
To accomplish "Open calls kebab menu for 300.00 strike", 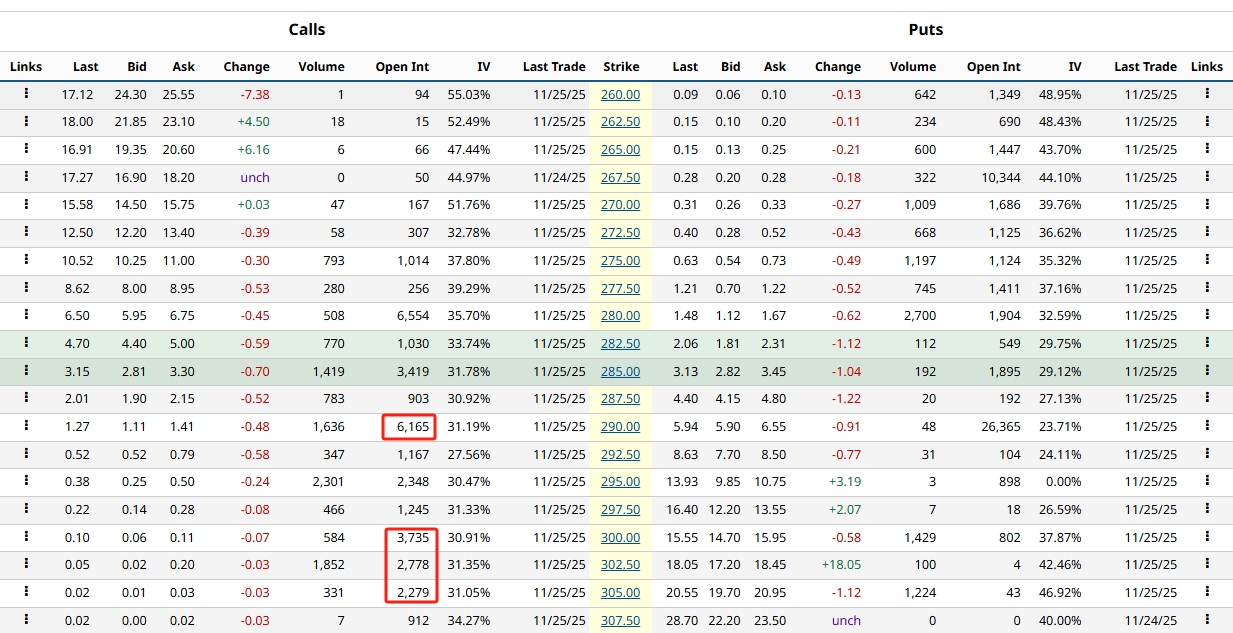I will 26,537.
